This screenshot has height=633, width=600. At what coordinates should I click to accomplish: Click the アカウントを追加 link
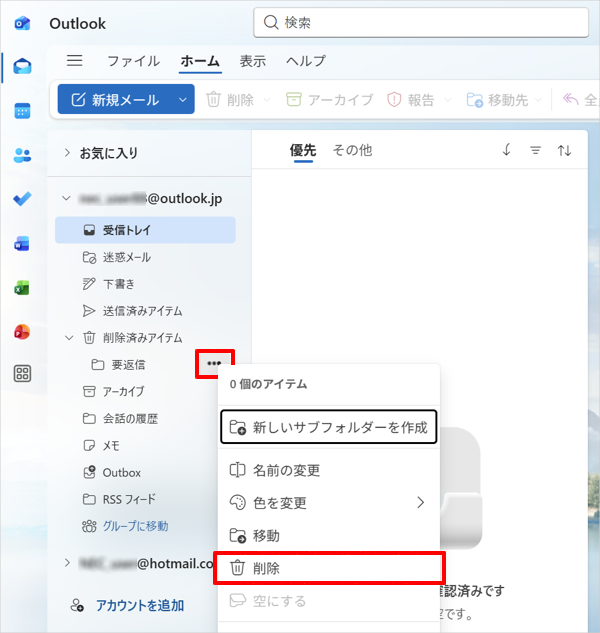[140, 606]
